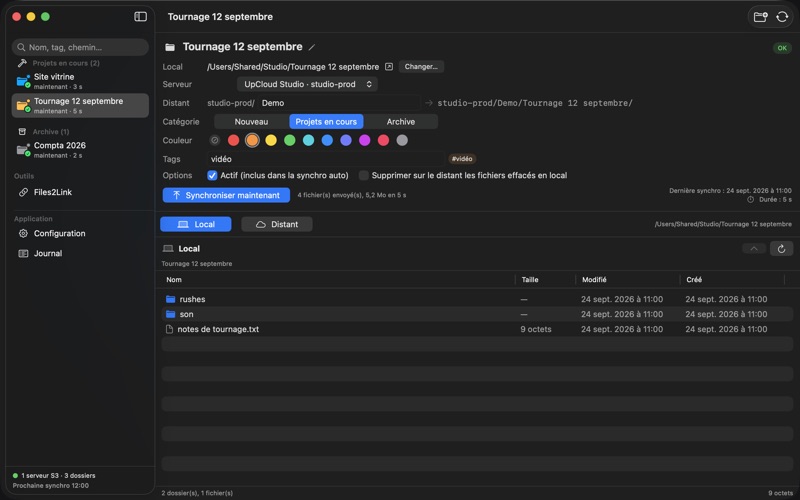Sort files by Taille column
This screenshot has height=500, width=800.
coord(530,280)
